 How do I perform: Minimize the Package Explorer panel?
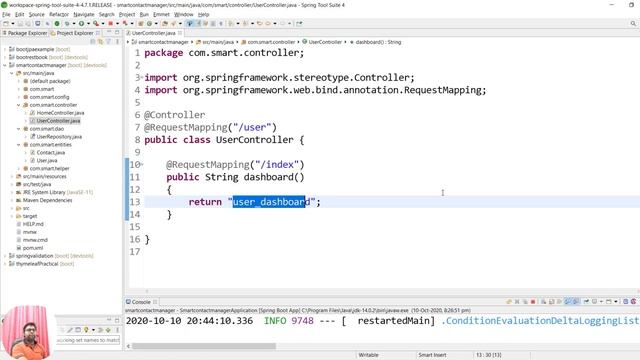pos(109,32)
